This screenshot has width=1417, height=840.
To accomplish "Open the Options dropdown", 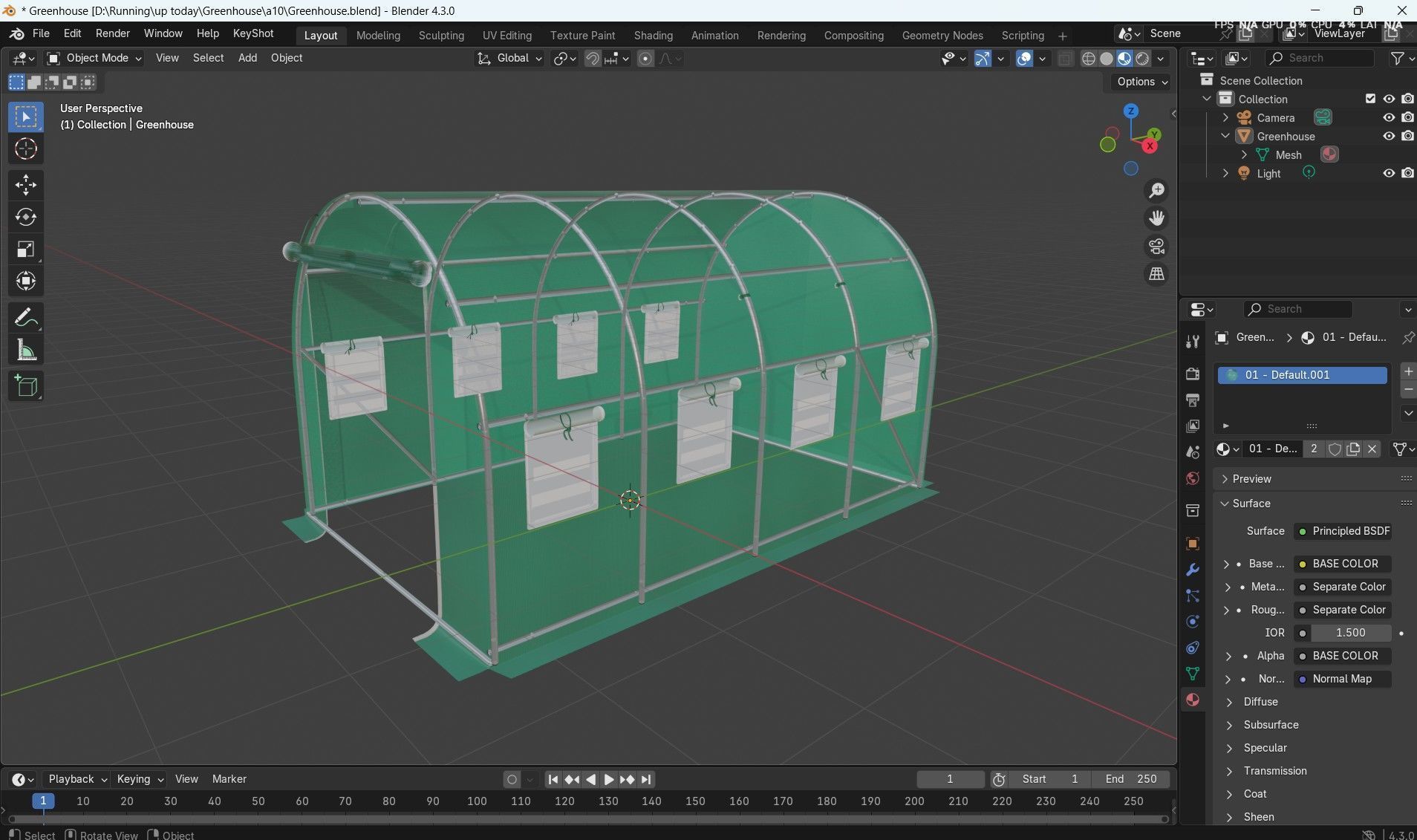I will pos(1141,82).
